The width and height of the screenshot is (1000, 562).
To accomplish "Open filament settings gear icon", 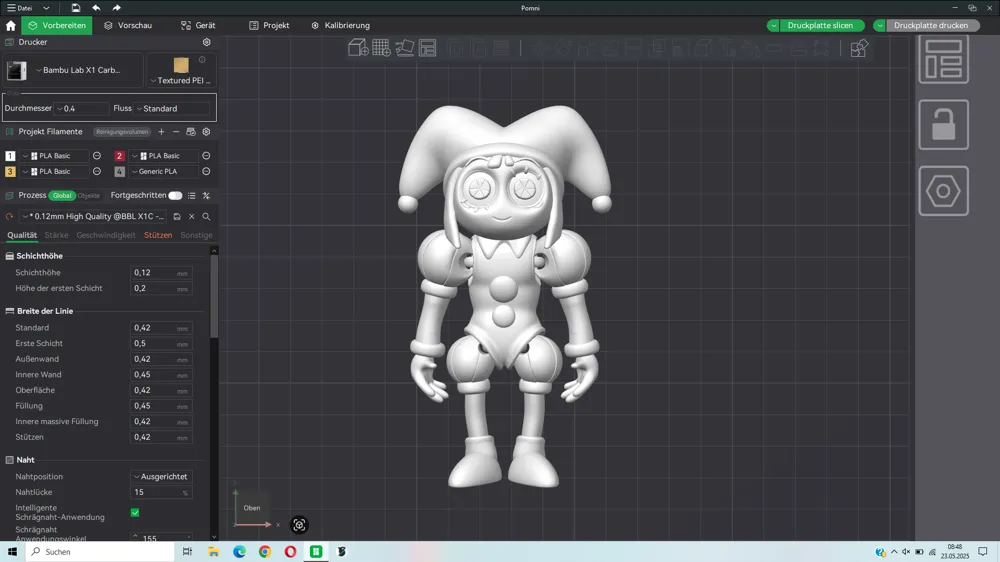I will [x=206, y=131].
